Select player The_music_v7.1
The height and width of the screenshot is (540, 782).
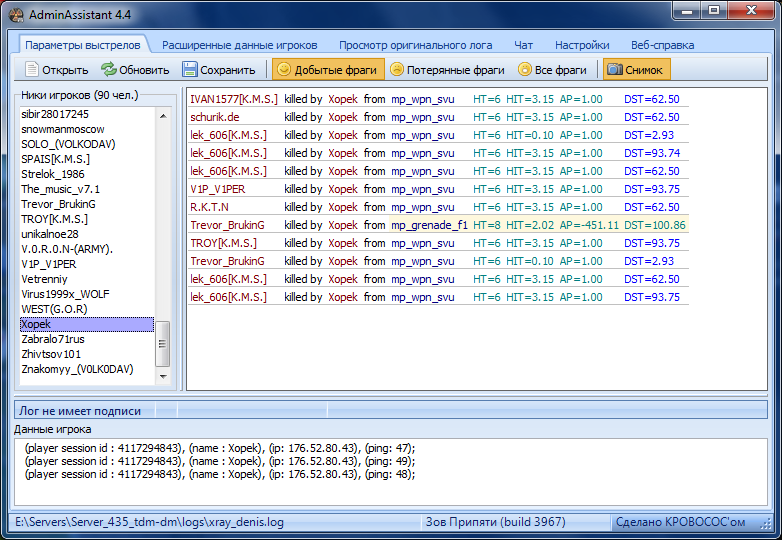87,189
